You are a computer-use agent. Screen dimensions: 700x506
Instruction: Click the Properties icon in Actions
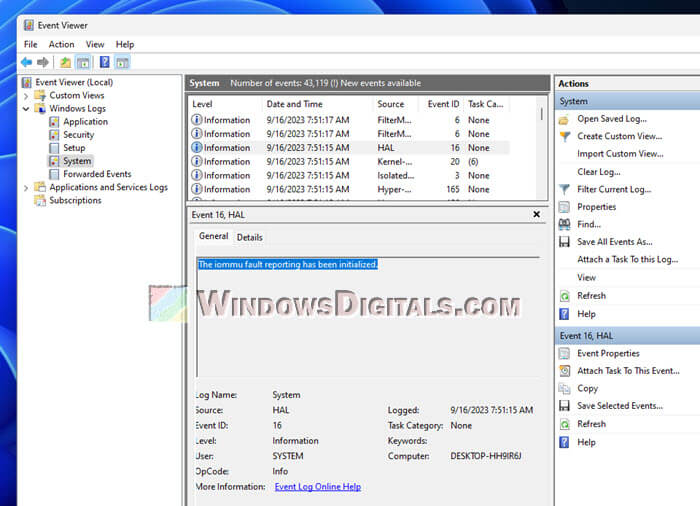tap(564, 207)
